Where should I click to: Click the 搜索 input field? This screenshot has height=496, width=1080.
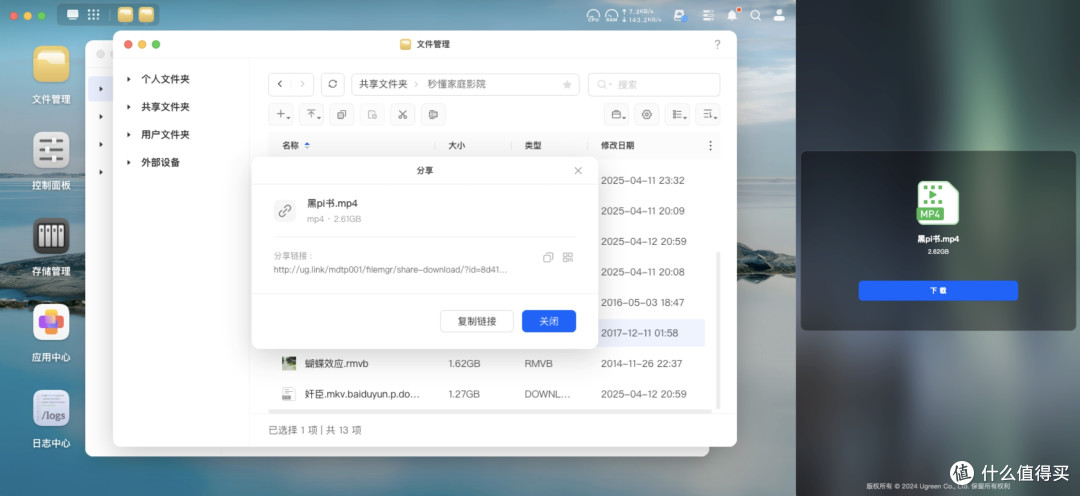[x=654, y=84]
